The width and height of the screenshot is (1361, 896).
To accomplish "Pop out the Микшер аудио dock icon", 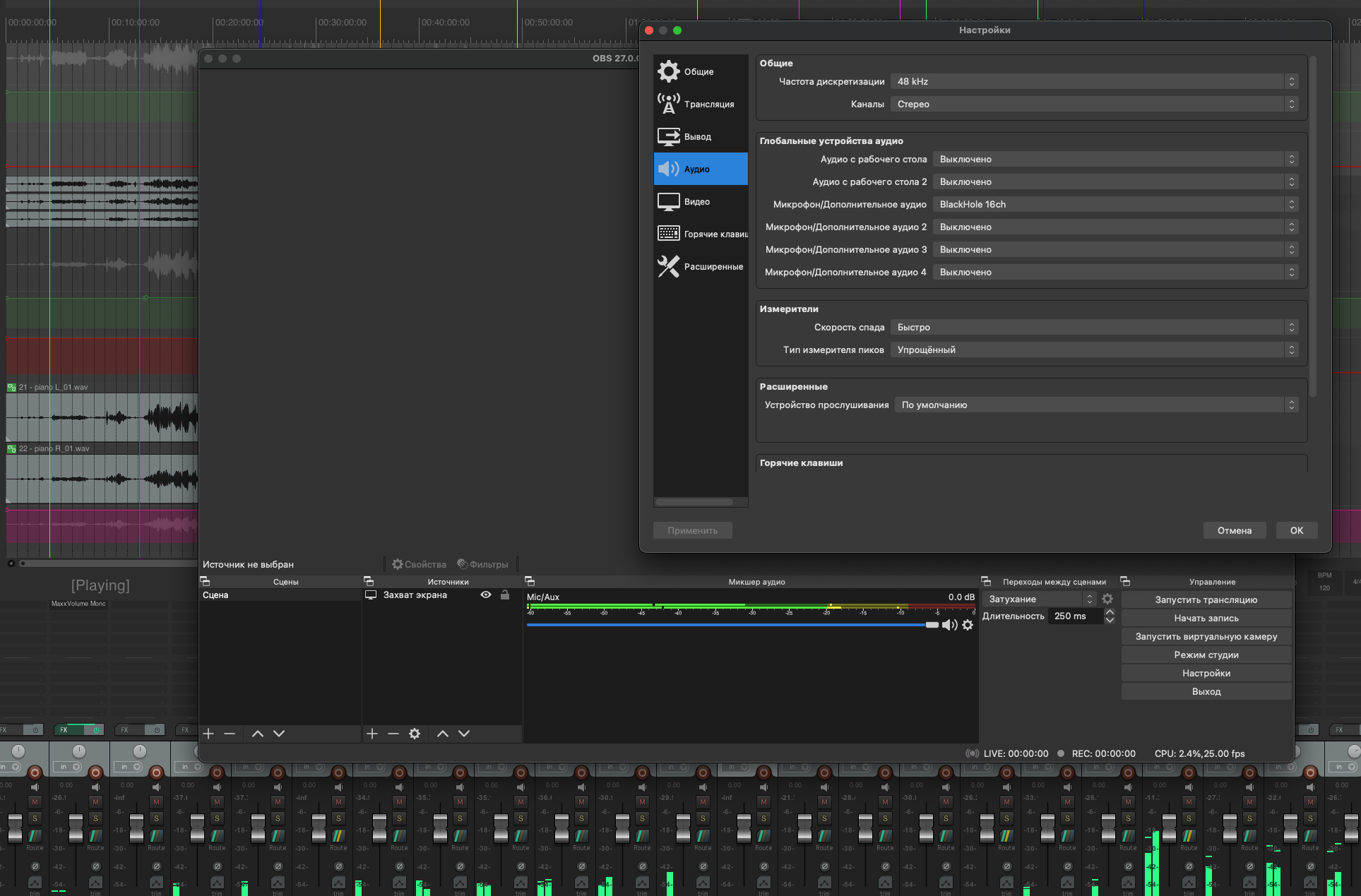I will click(530, 581).
